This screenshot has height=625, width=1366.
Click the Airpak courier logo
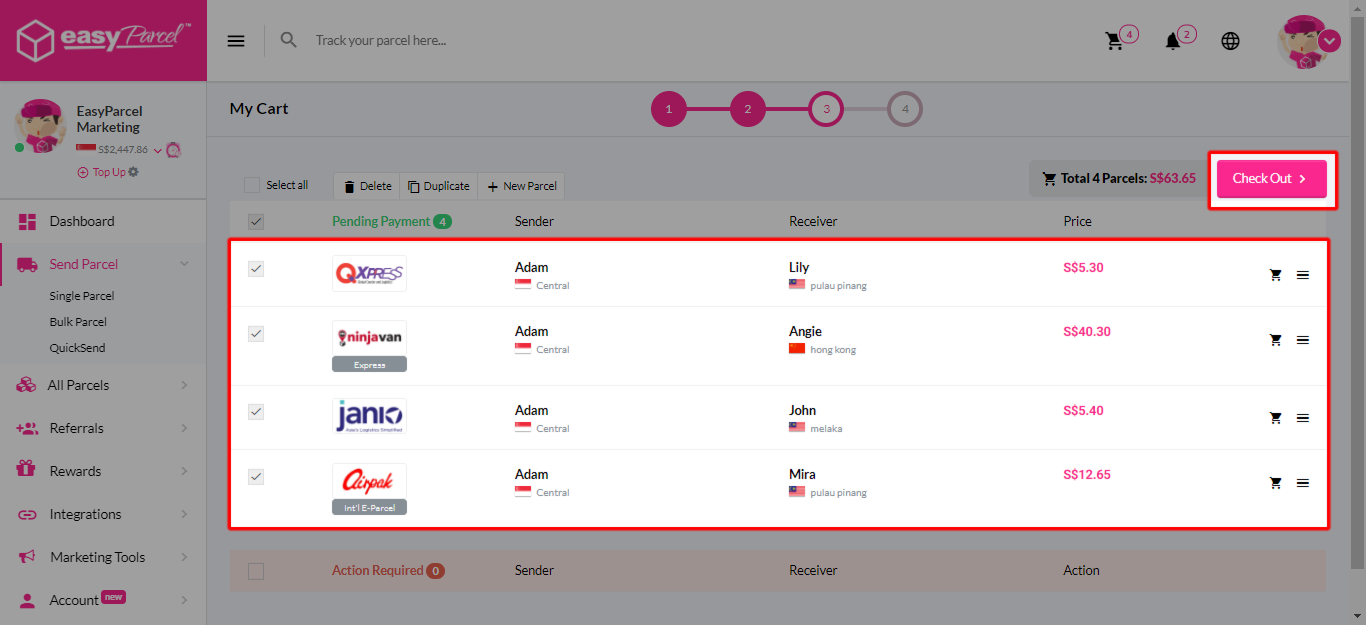pos(369,481)
